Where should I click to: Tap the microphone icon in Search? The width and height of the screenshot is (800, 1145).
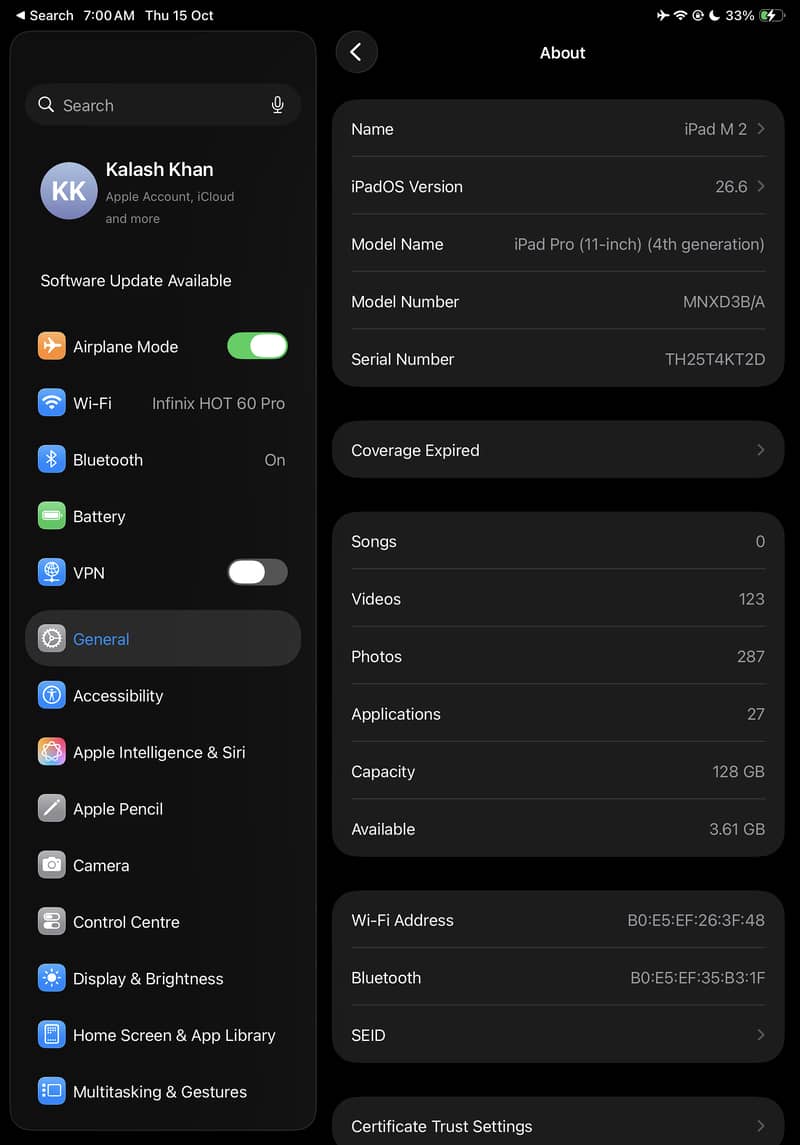tap(277, 105)
